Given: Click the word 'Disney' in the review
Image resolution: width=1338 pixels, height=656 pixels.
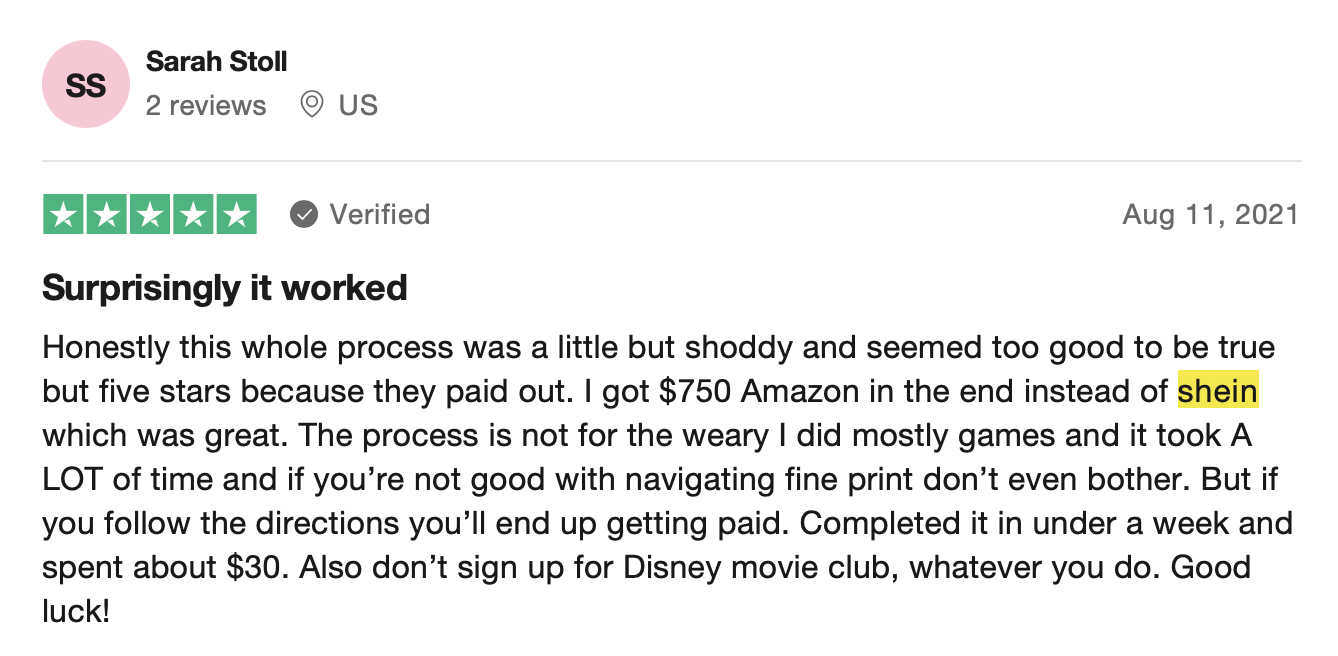Looking at the screenshot, I should pyautogui.click(x=670, y=567).
